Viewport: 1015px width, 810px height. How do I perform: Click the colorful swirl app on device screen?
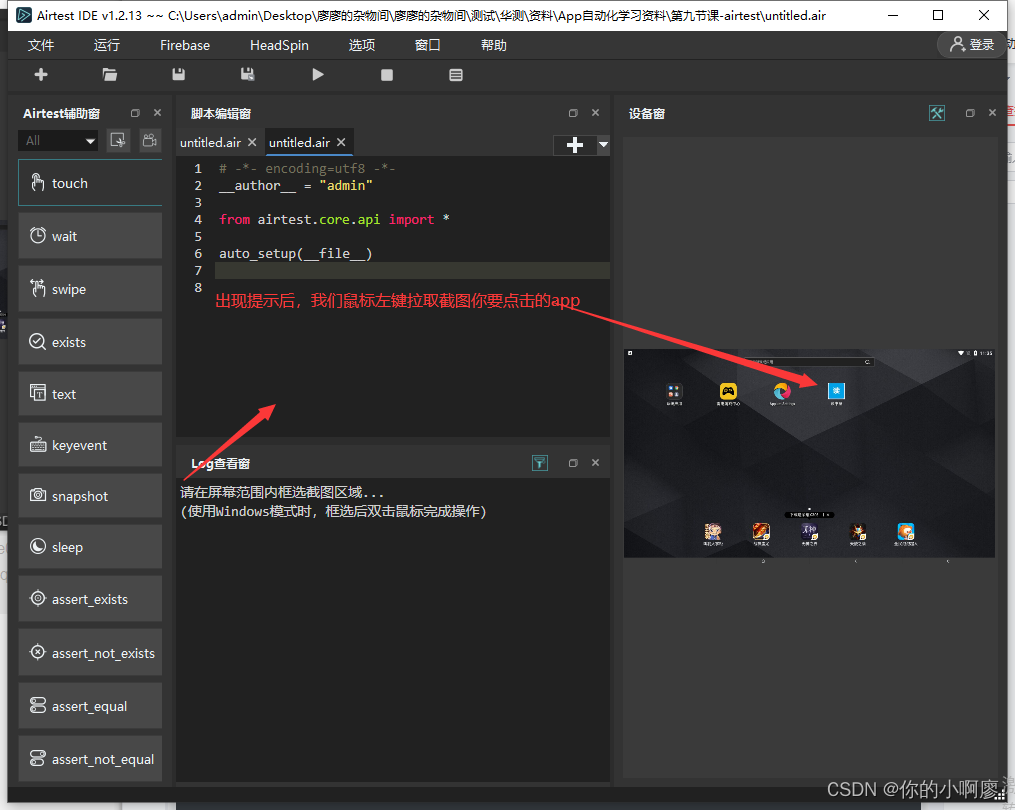pos(782,391)
